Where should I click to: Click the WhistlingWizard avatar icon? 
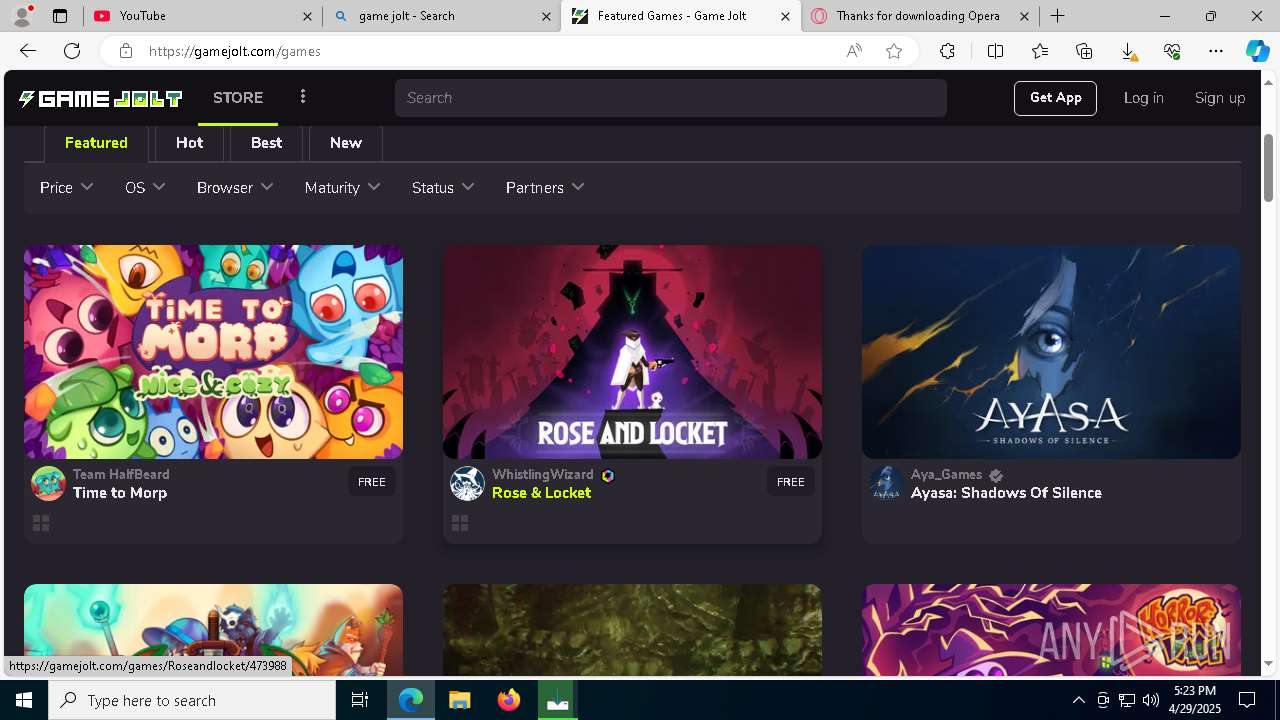(467, 483)
